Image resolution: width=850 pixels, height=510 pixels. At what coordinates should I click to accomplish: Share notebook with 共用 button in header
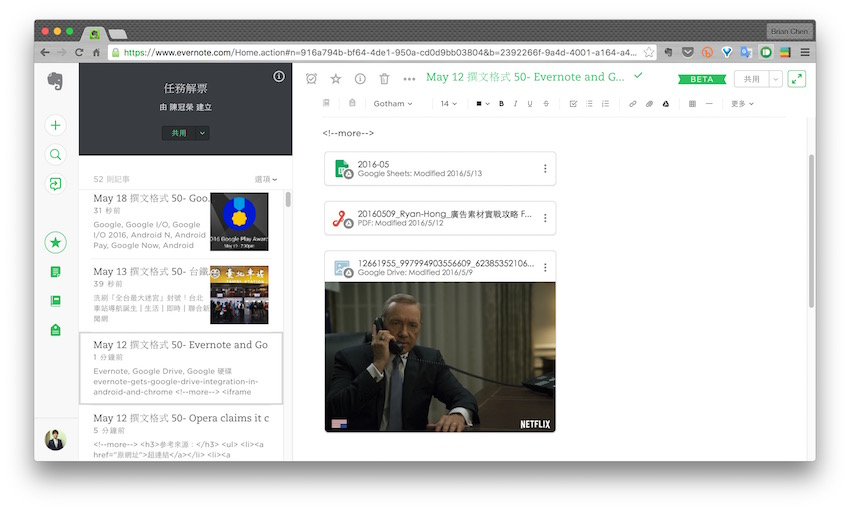point(179,133)
